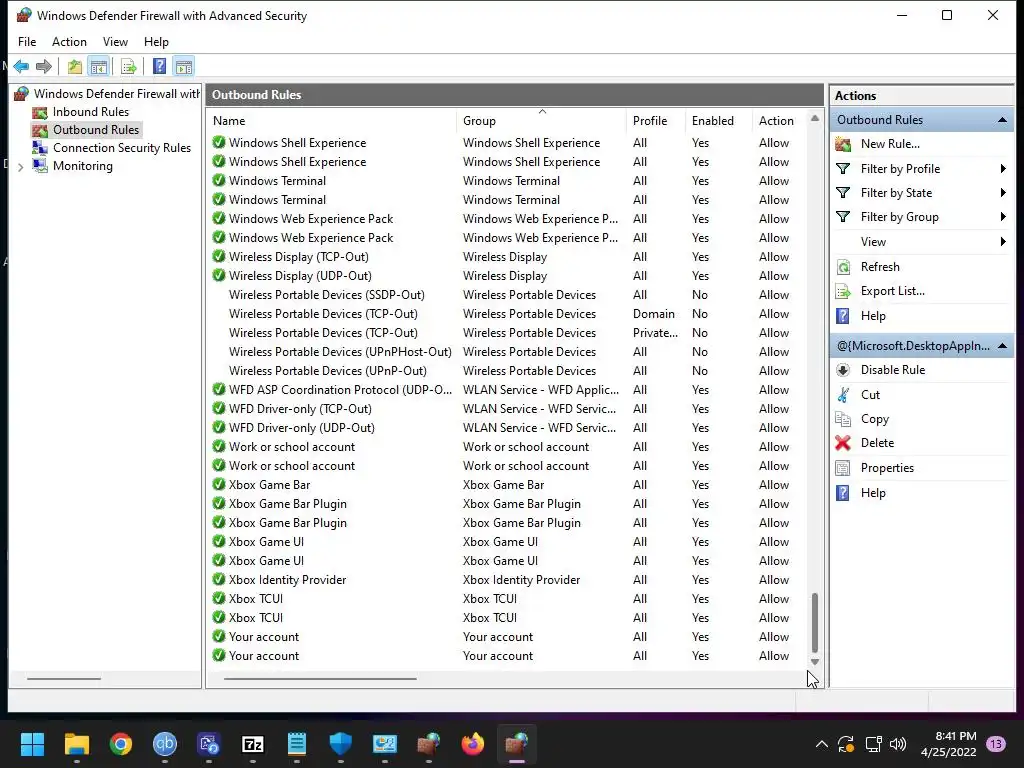Viewport: 1024px width, 768px height.
Task: Click Export List... action
Action: click(x=892, y=291)
